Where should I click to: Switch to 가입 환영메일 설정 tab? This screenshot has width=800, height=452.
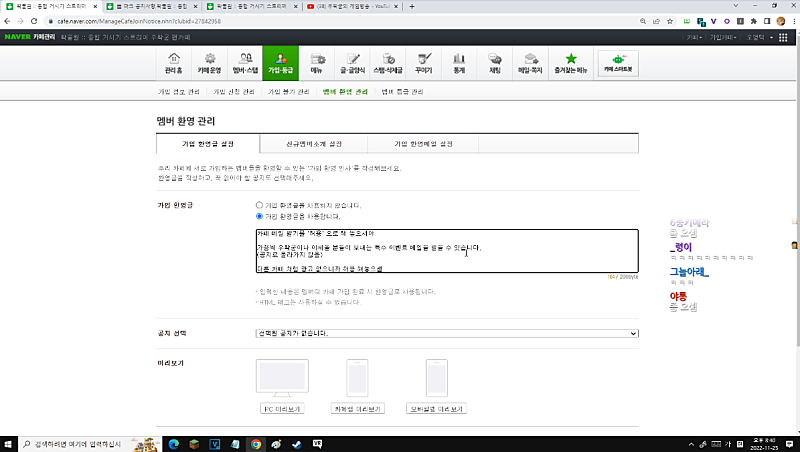tap(423, 144)
